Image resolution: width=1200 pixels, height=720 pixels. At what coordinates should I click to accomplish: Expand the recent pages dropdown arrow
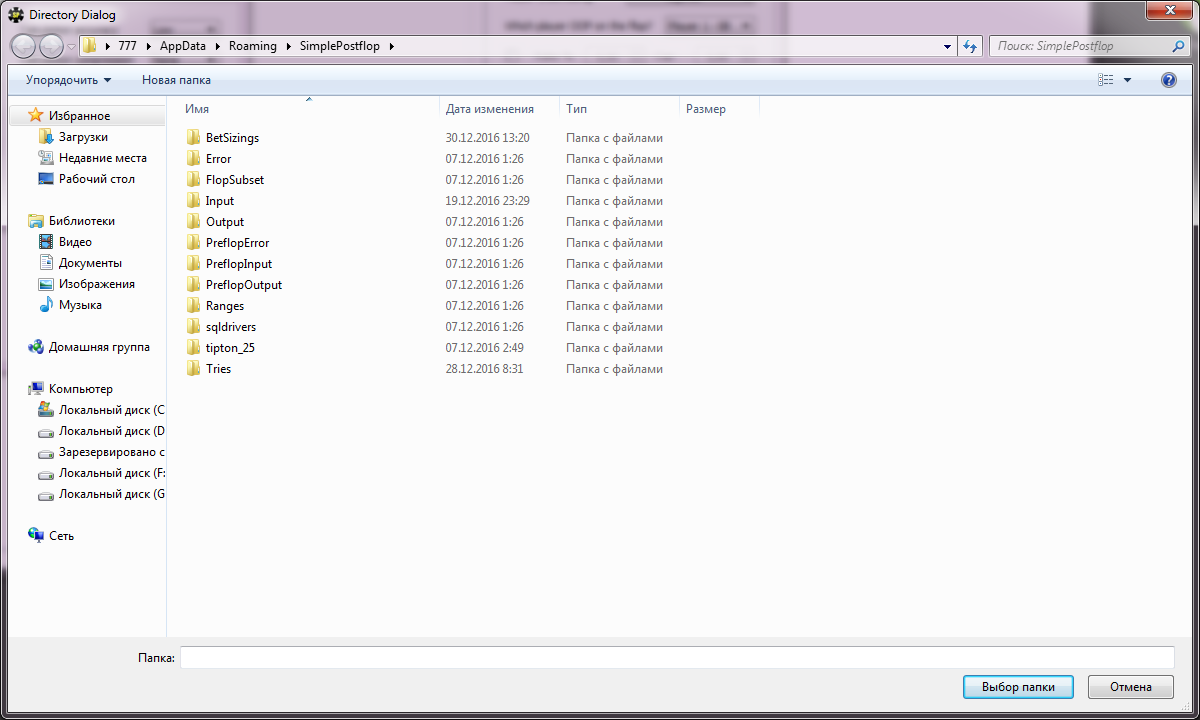coord(72,46)
